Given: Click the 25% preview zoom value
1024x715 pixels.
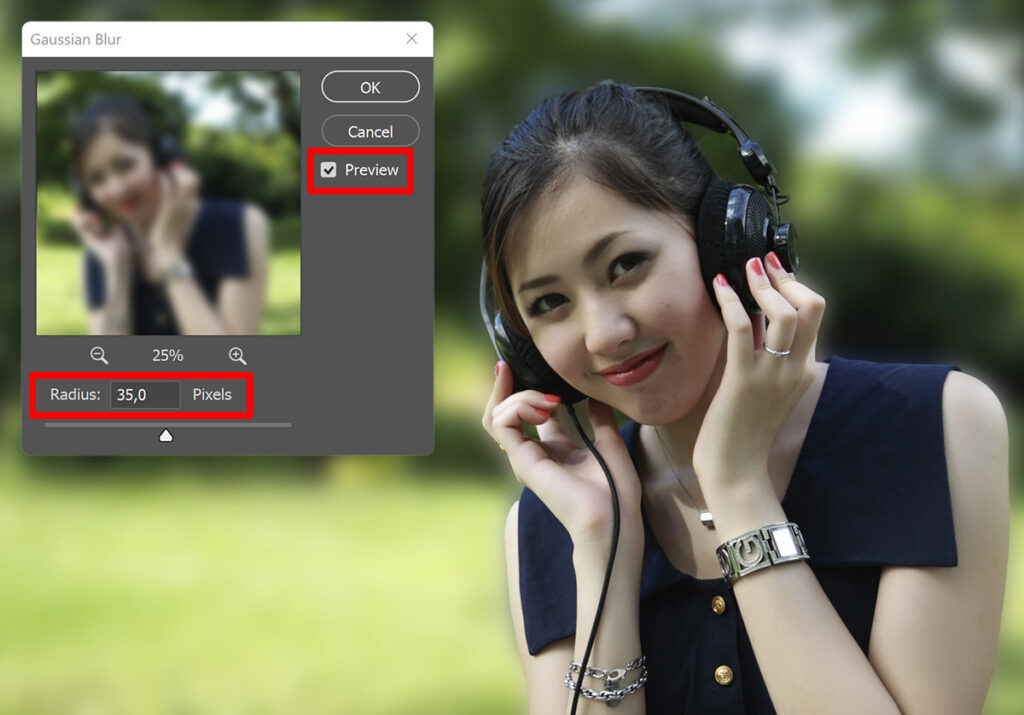Looking at the screenshot, I should coord(168,355).
